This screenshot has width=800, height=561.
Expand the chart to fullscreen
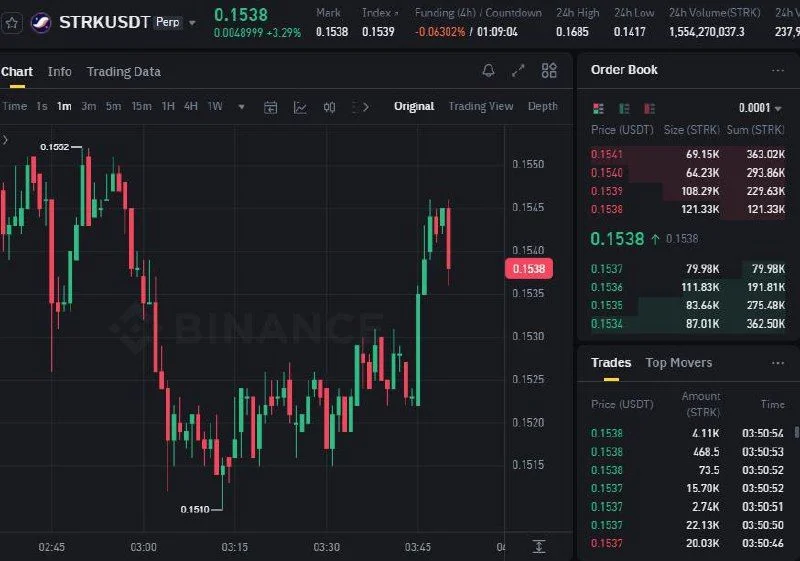point(518,70)
